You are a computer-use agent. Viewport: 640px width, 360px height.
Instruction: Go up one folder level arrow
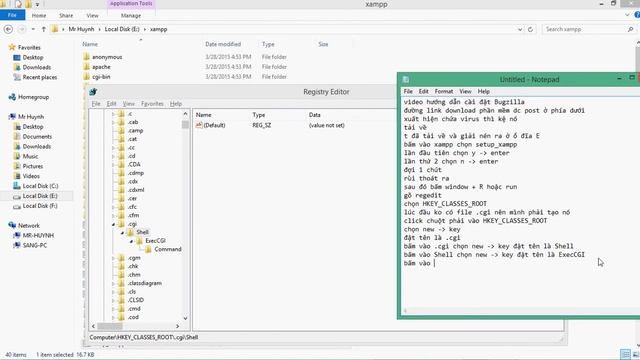(44, 29)
